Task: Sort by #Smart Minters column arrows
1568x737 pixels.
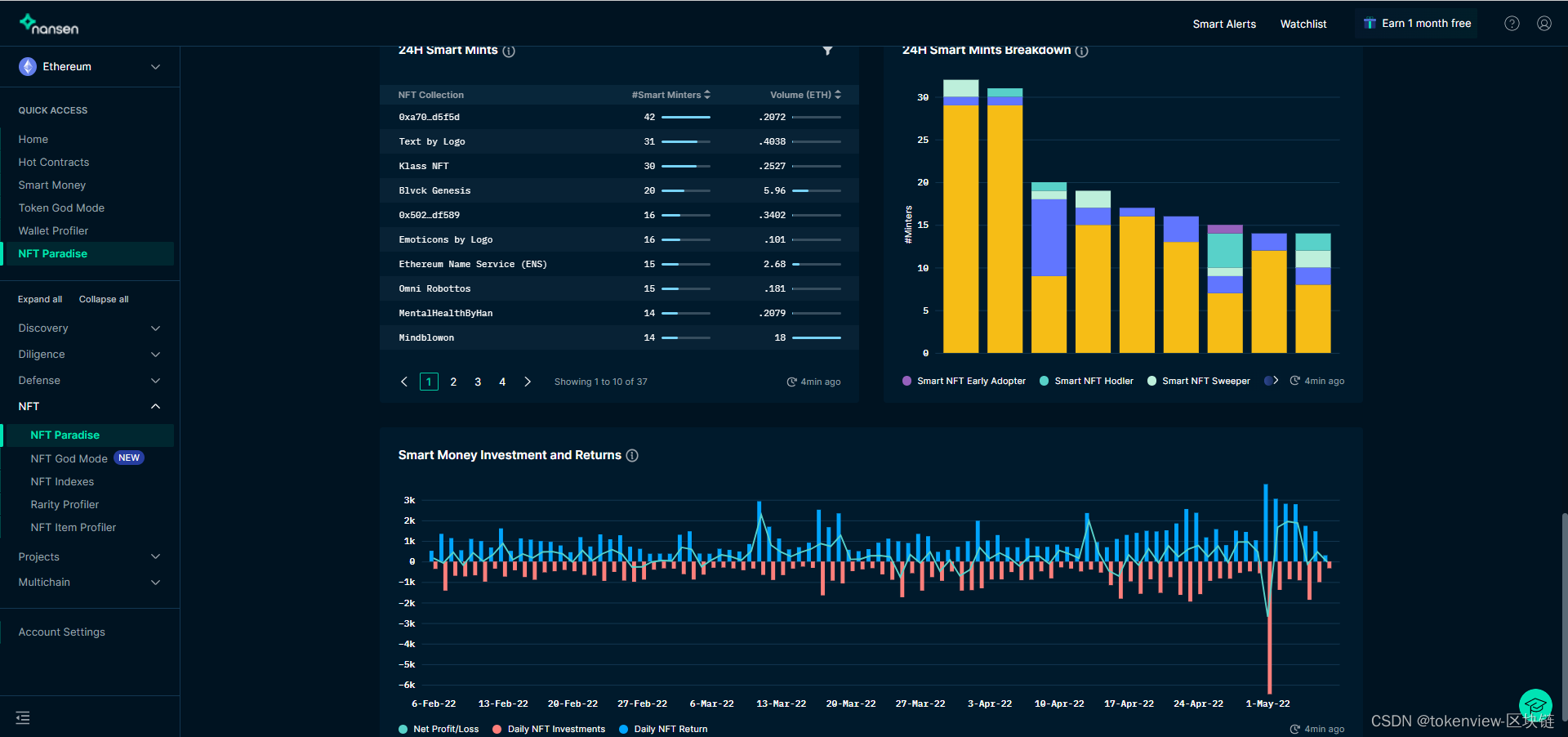Action: click(707, 95)
